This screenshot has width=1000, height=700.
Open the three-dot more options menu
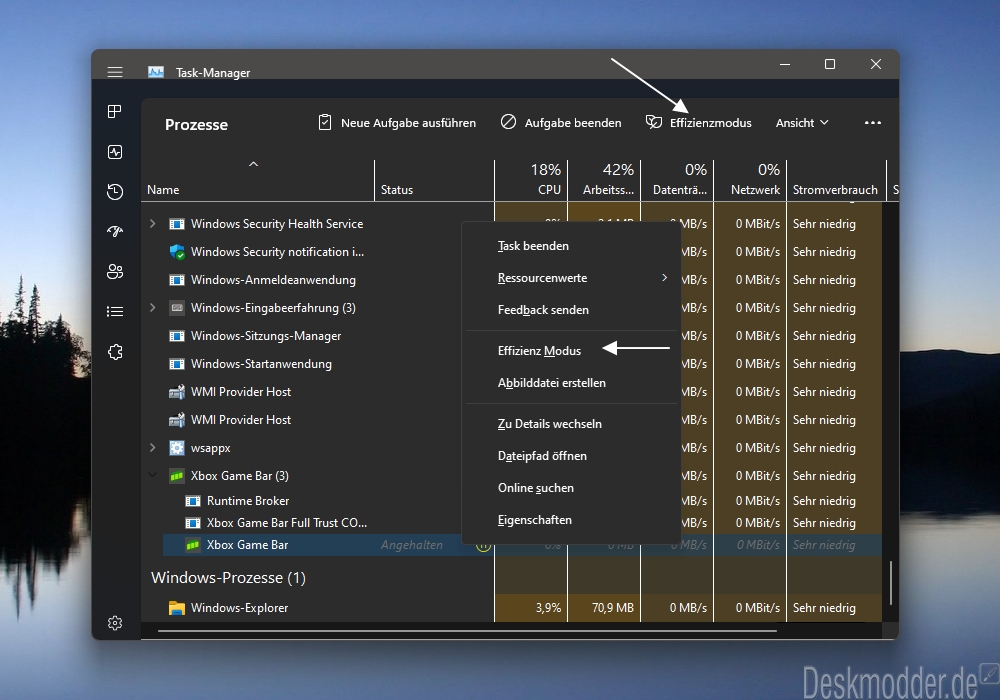coord(872,122)
